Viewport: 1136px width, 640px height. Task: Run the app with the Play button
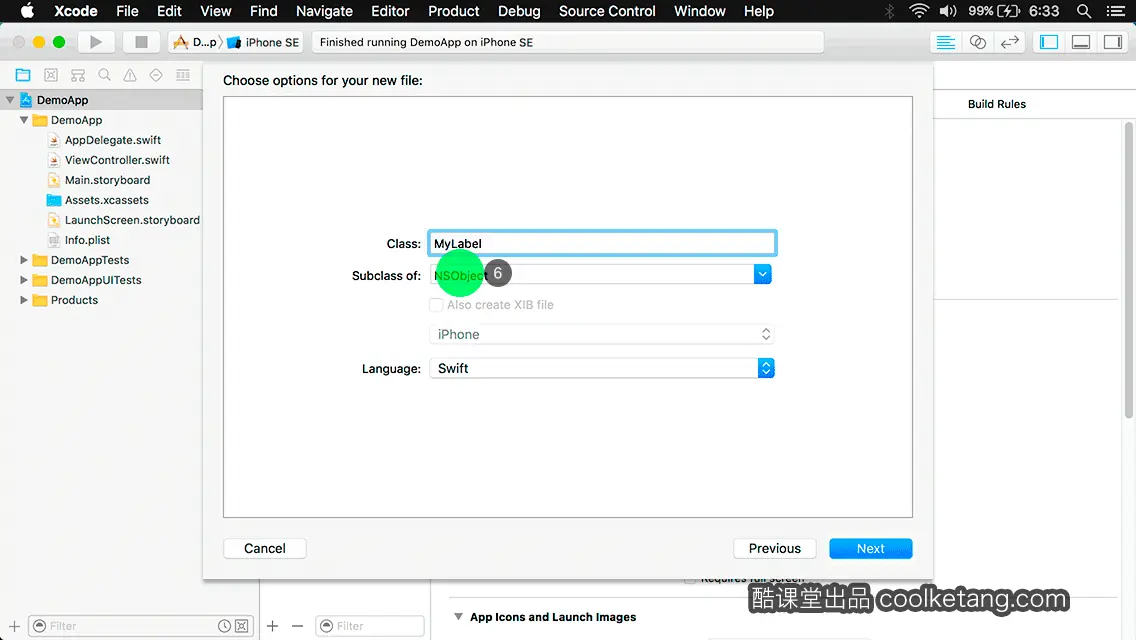tap(96, 42)
